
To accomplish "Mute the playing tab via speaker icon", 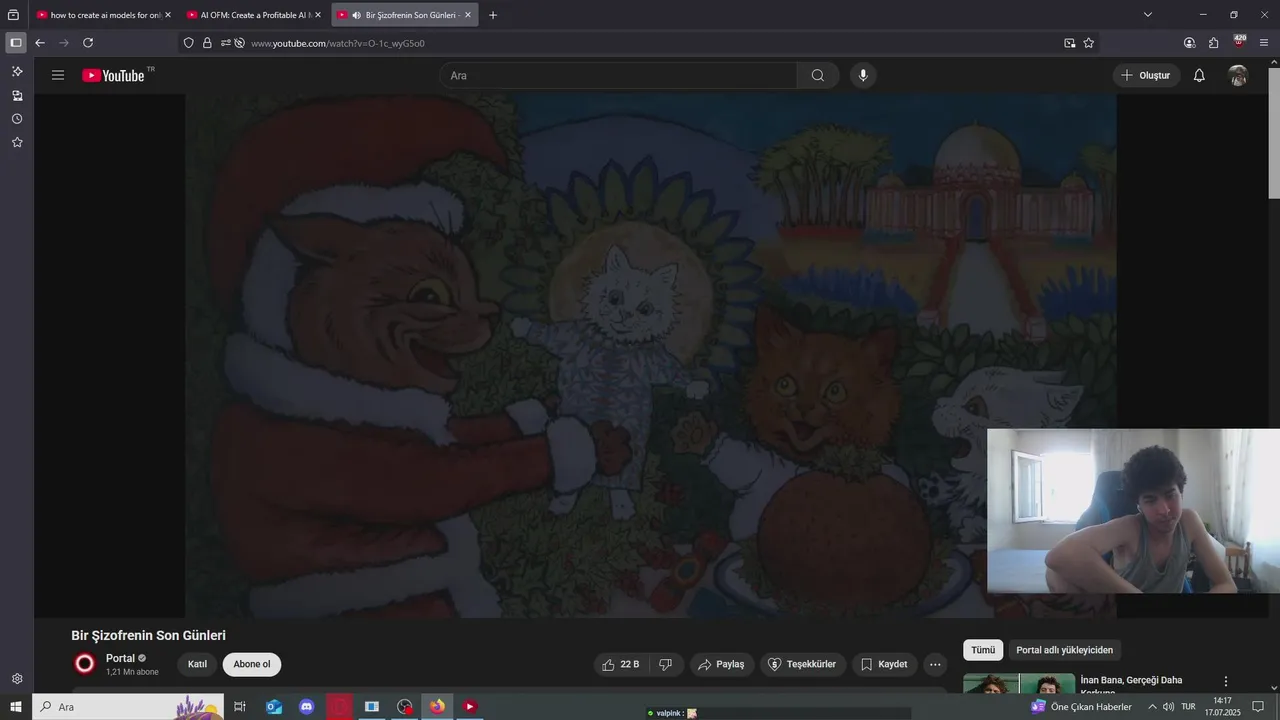I will click(356, 15).
